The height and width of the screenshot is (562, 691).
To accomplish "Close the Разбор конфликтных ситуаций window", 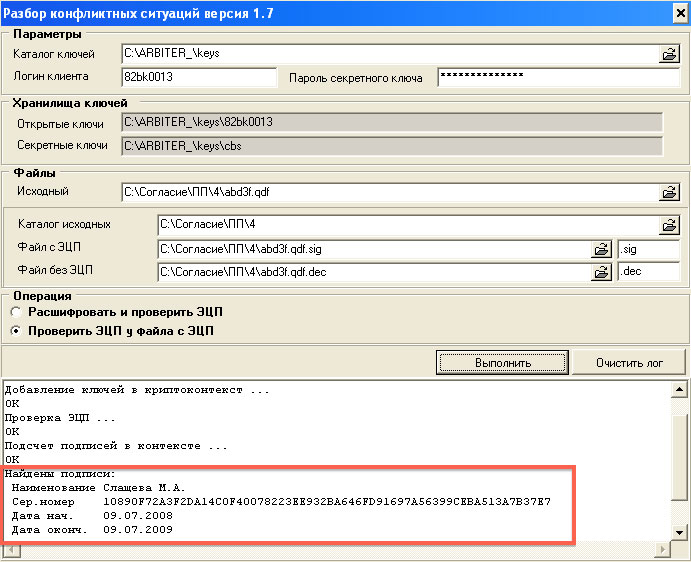I will coord(675,12).
